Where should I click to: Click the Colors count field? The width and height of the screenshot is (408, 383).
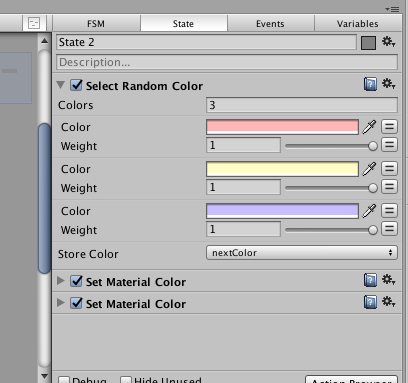click(302, 105)
